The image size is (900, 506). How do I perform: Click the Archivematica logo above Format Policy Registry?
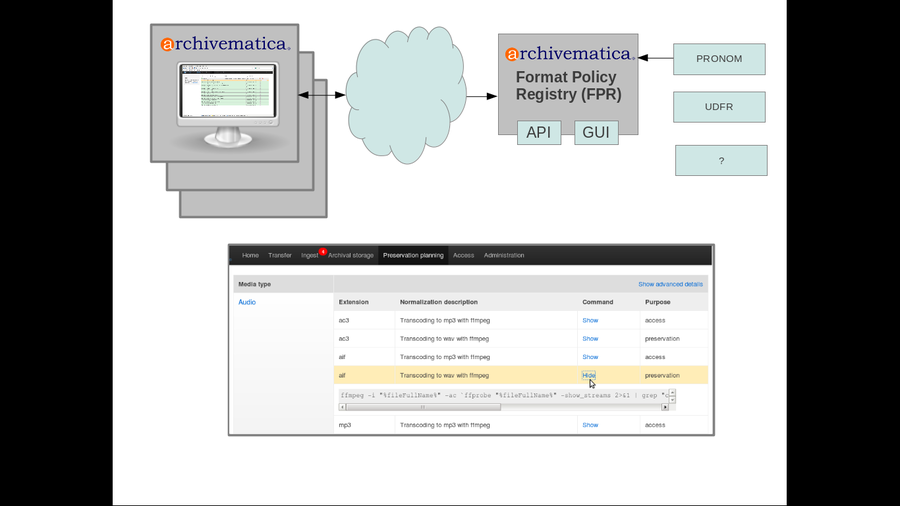click(x=568, y=53)
